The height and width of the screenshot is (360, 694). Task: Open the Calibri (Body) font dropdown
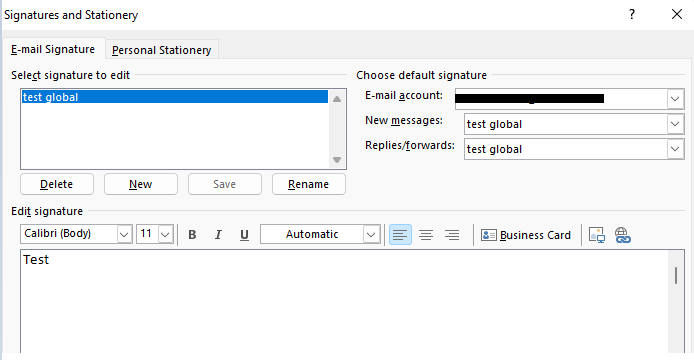click(x=124, y=234)
